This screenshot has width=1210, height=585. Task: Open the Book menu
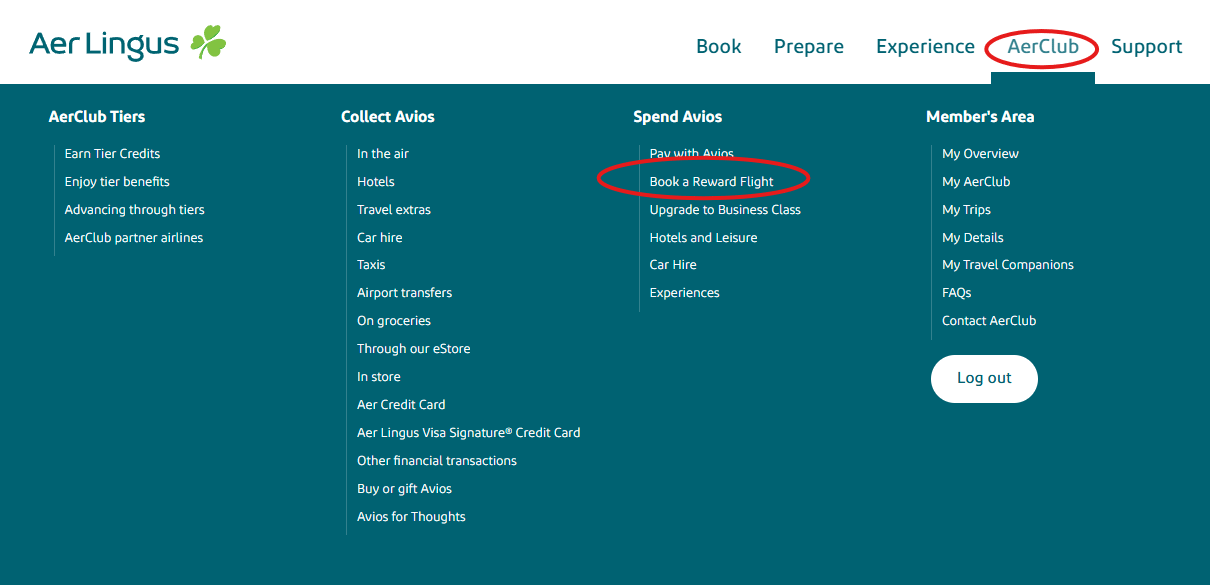click(719, 46)
